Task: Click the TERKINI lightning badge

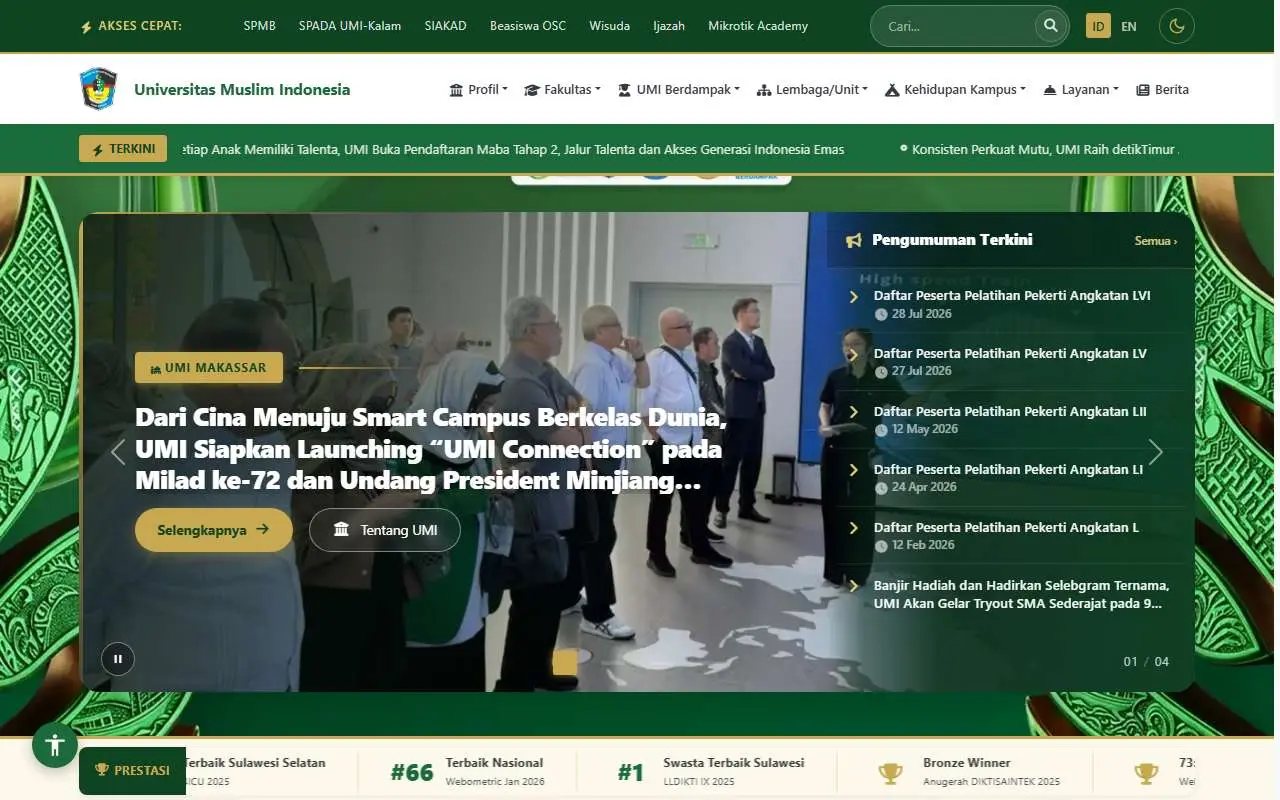Action: pos(123,149)
